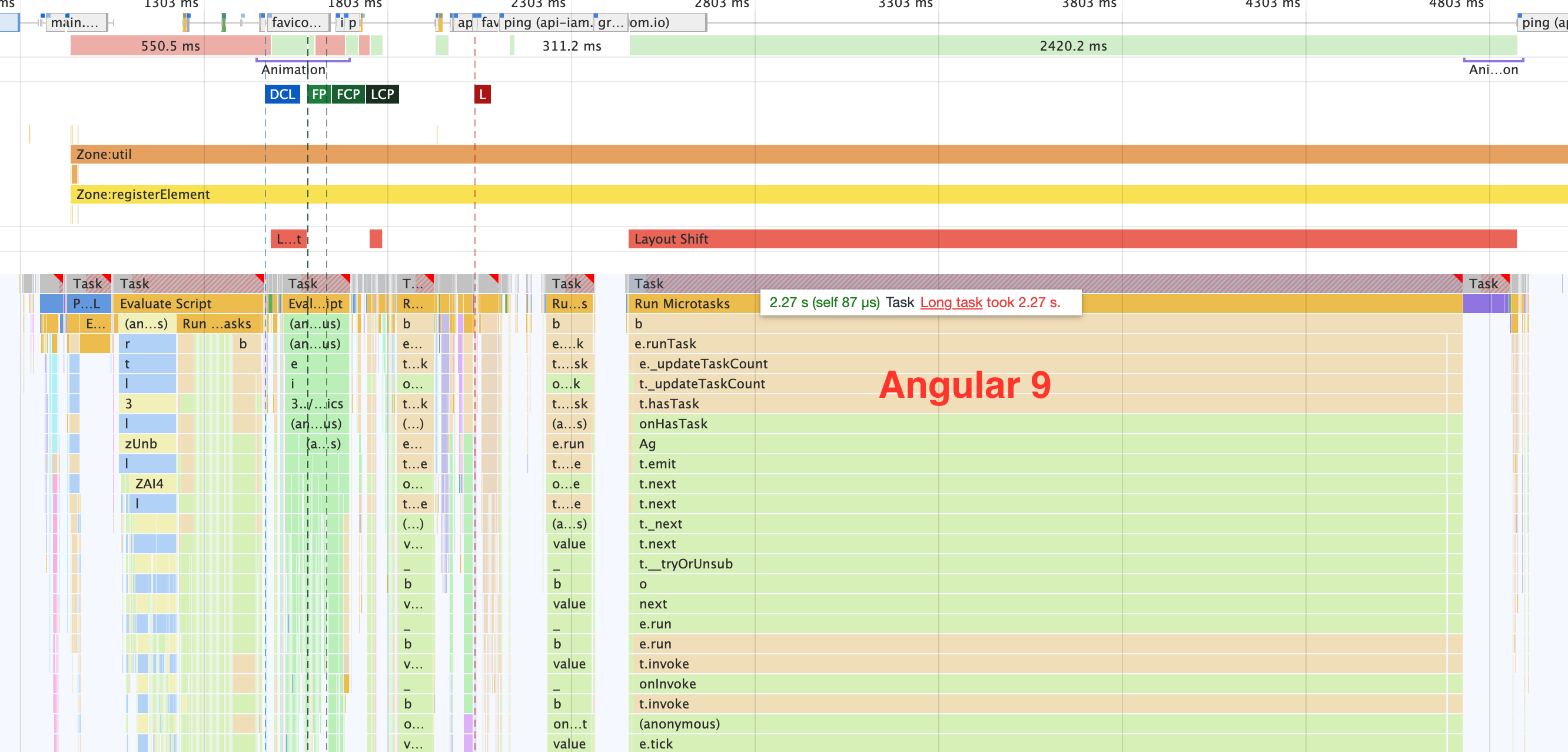
Task: Select the LCP marker
Action: click(381, 94)
